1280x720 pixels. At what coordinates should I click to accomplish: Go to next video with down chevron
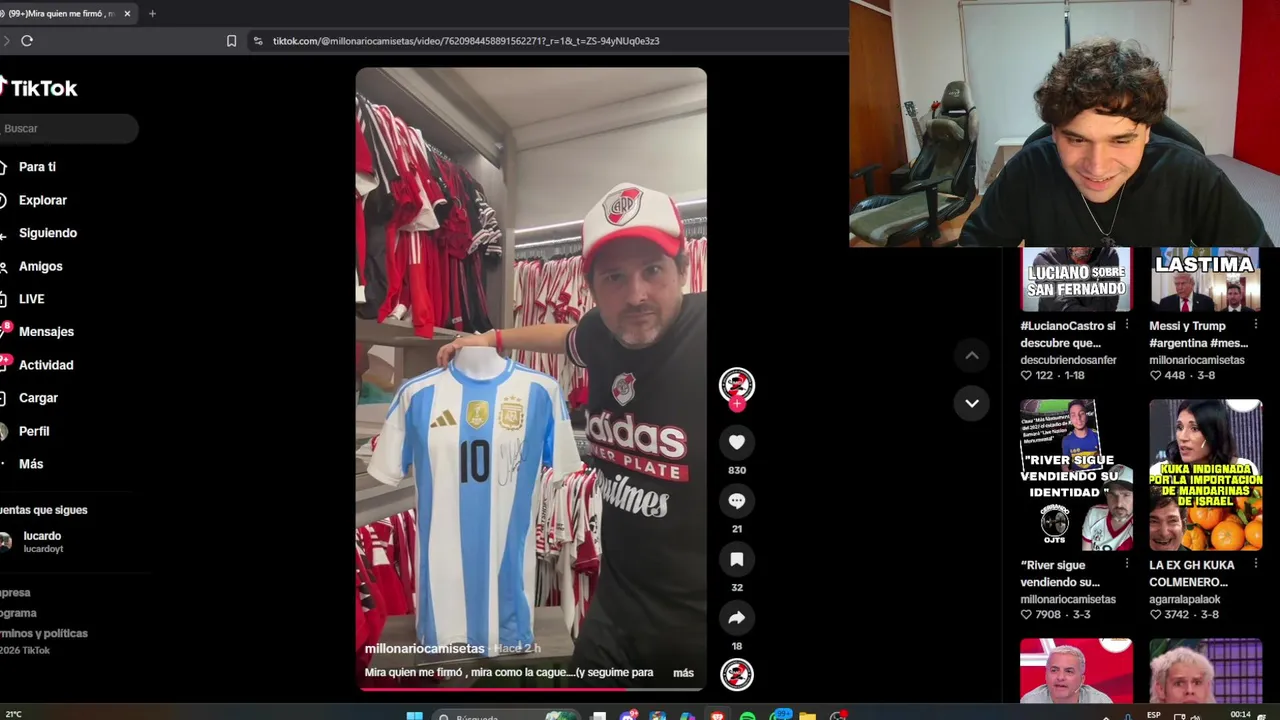click(x=972, y=403)
